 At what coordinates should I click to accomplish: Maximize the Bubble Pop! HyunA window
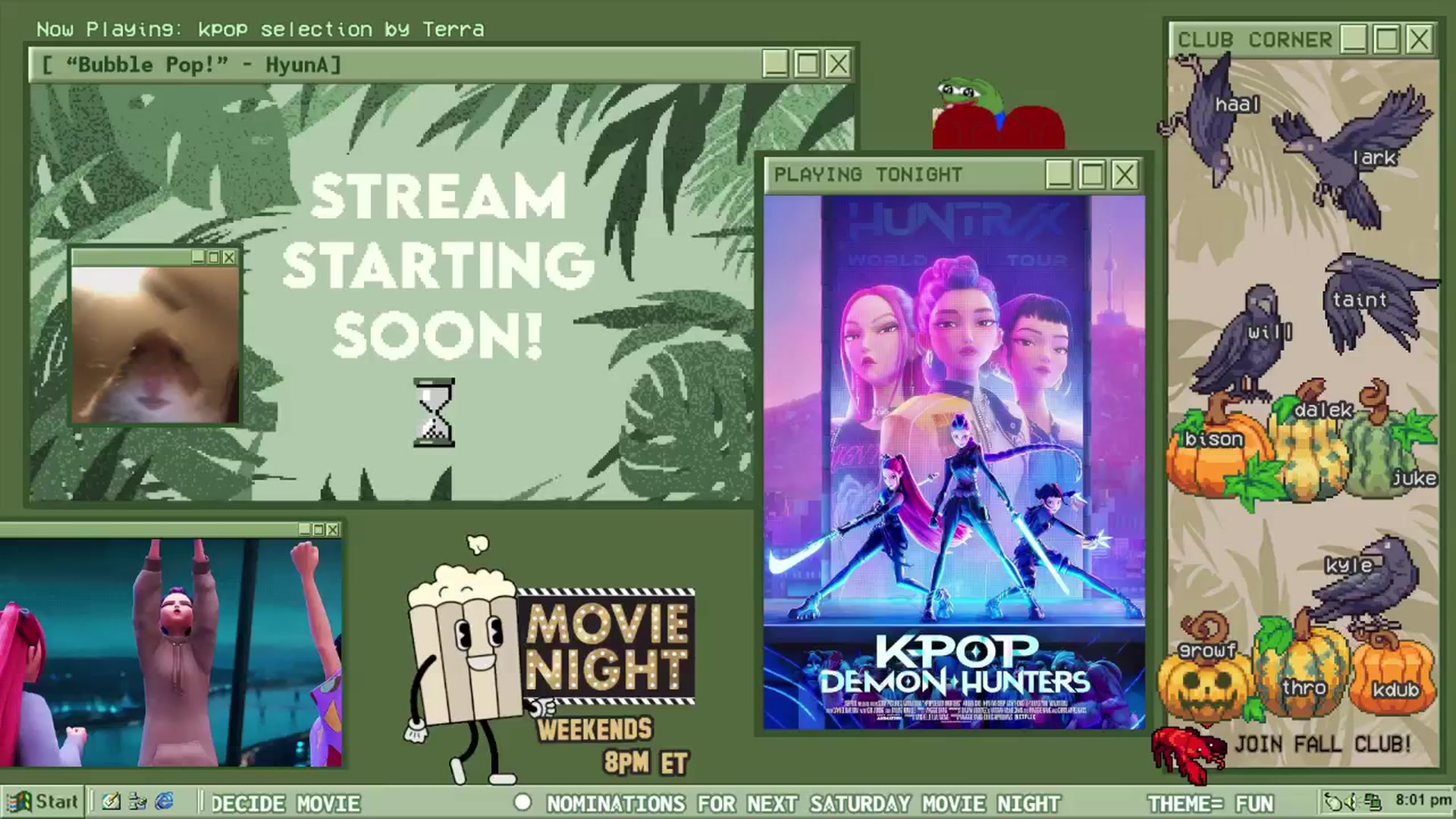807,64
